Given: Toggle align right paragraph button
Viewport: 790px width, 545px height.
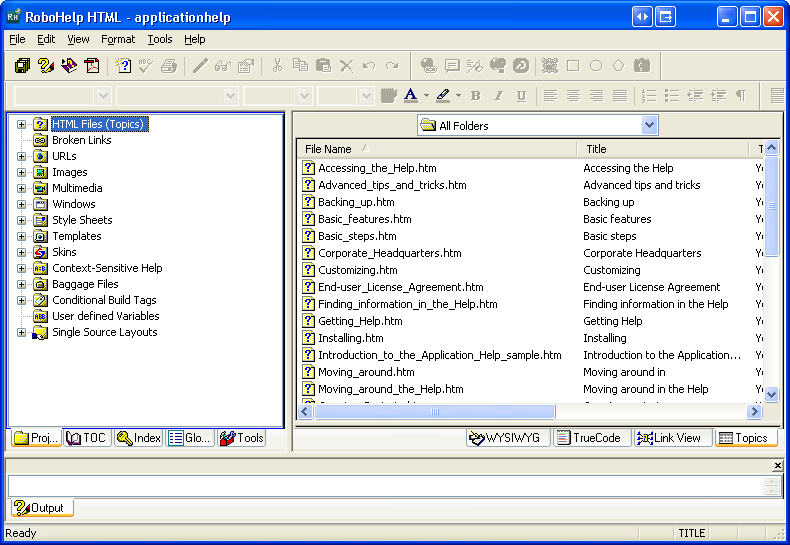Looking at the screenshot, I should [x=597, y=95].
